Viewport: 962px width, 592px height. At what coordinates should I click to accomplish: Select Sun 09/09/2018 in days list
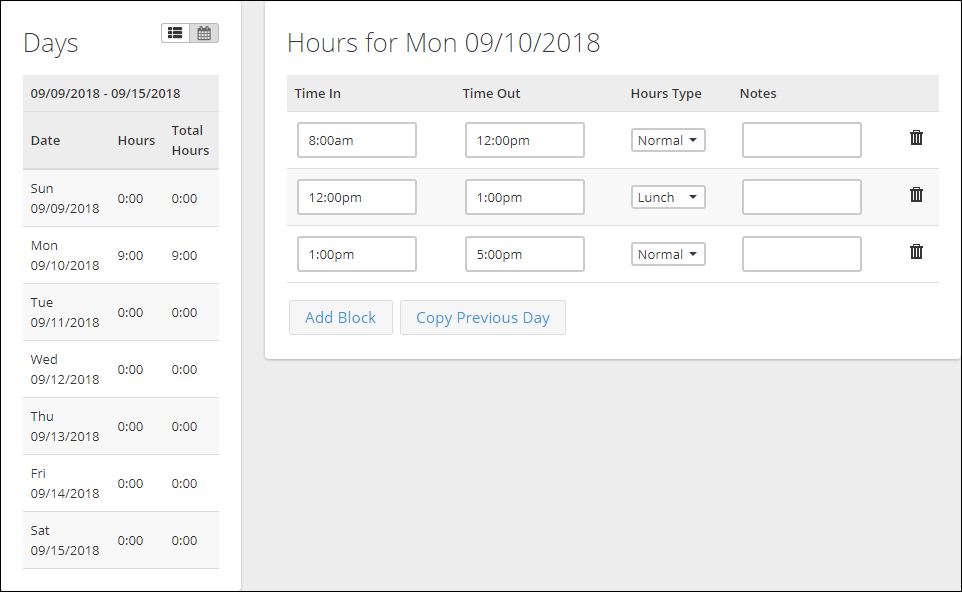(121, 198)
